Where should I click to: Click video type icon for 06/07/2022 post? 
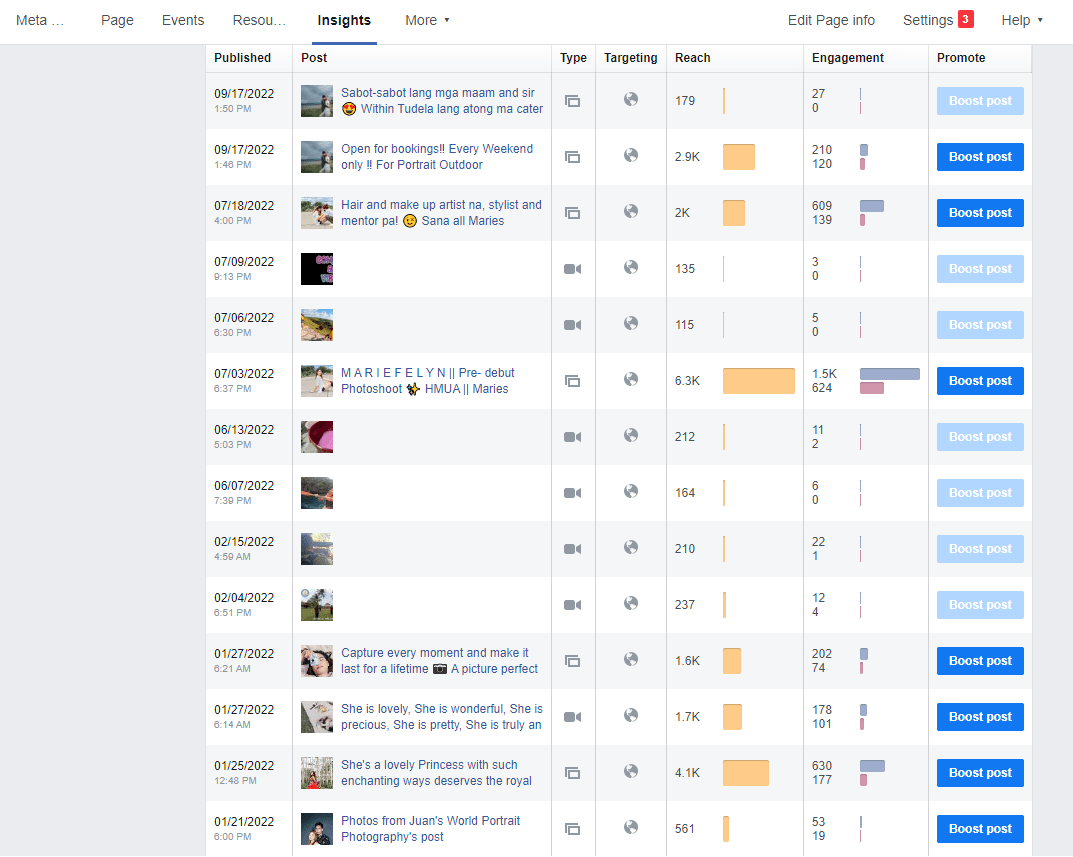click(x=573, y=493)
